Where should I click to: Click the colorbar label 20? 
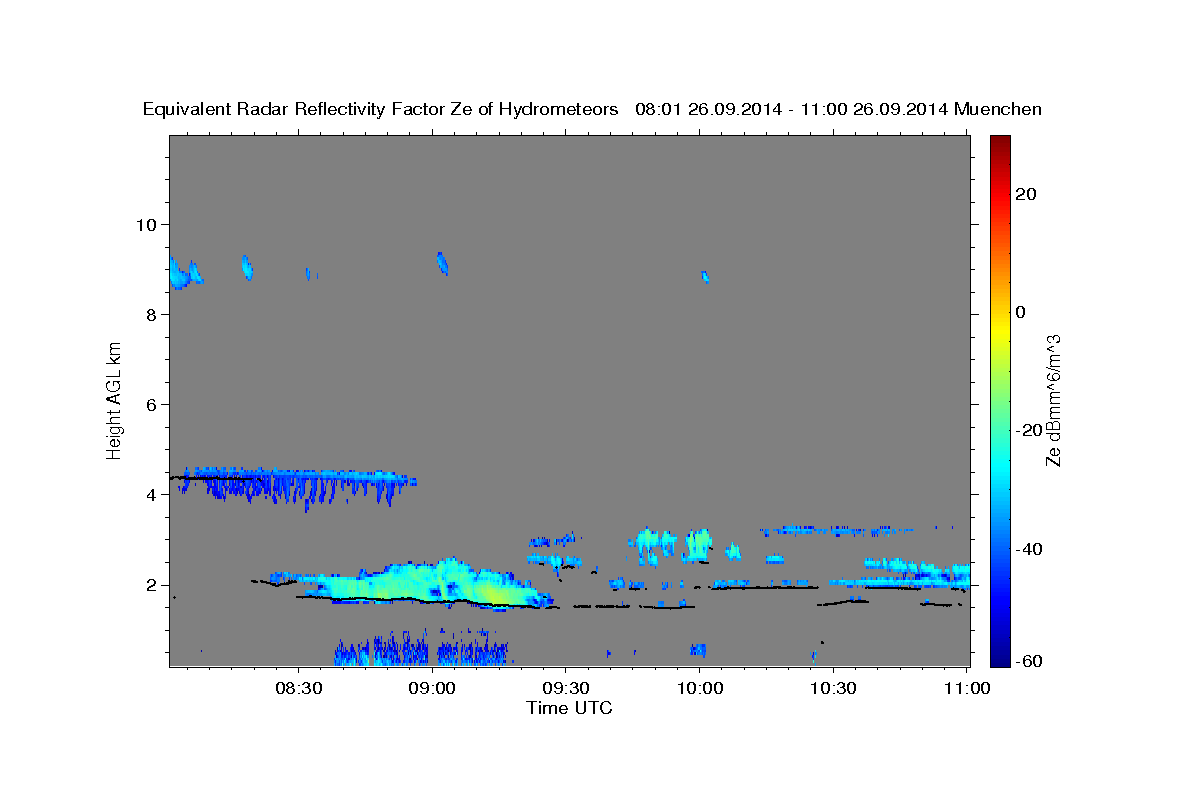coord(1025,194)
